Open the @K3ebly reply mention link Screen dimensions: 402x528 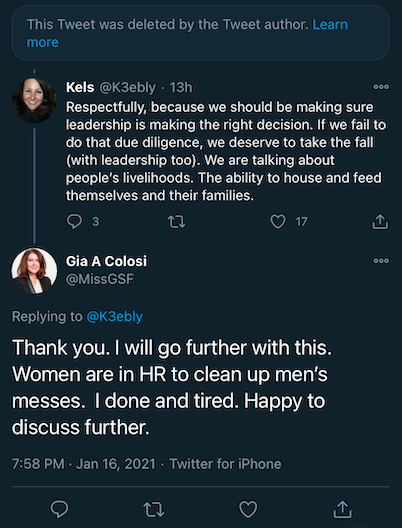coord(114,317)
